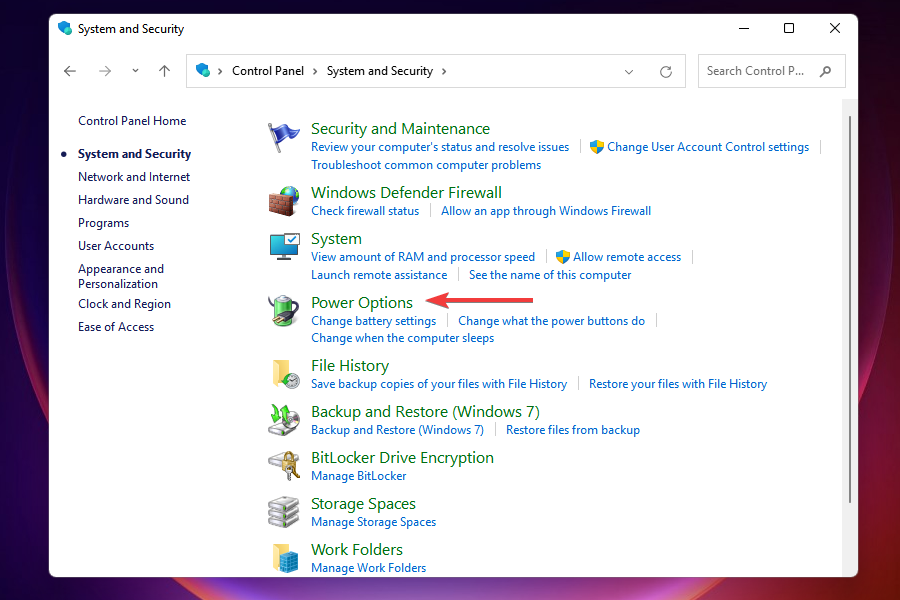Open Ease of Access category
The height and width of the screenshot is (600, 900).
point(116,327)
